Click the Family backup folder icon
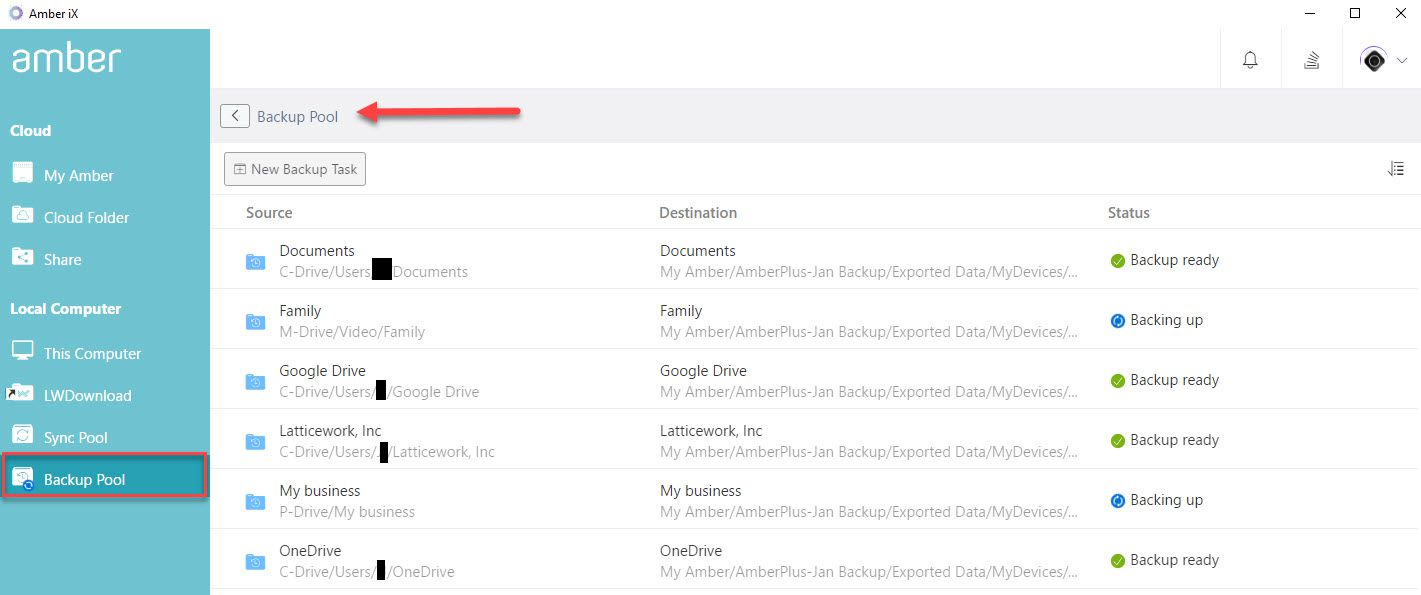 [x=256, y=321]
